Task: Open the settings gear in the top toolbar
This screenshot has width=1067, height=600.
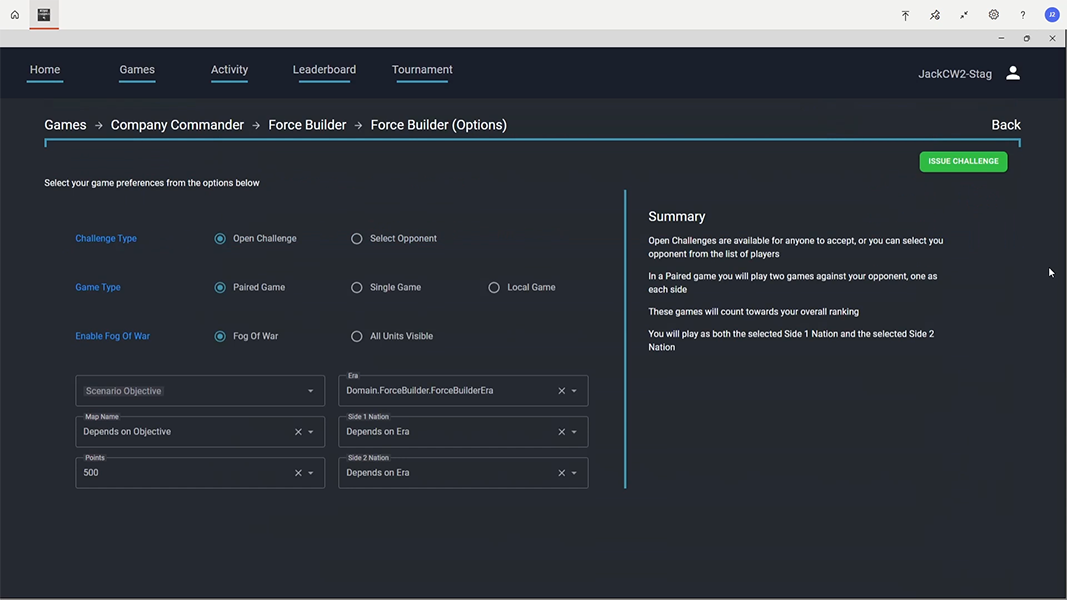Action: (993, 14)
